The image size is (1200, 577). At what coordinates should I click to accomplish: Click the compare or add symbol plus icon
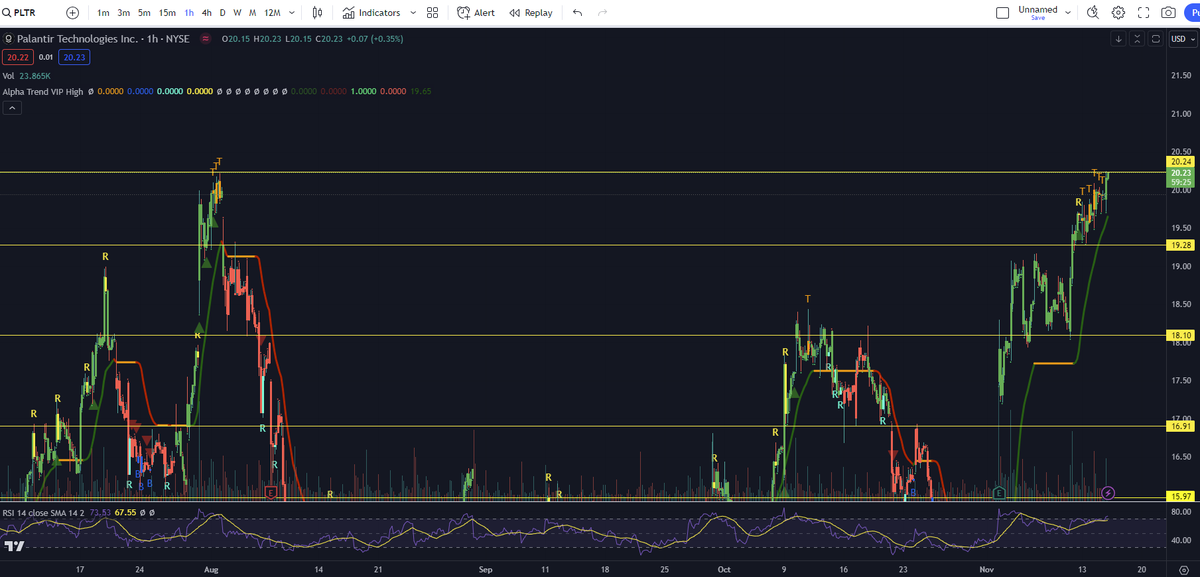pyautogui.click(x=72, y=13)
